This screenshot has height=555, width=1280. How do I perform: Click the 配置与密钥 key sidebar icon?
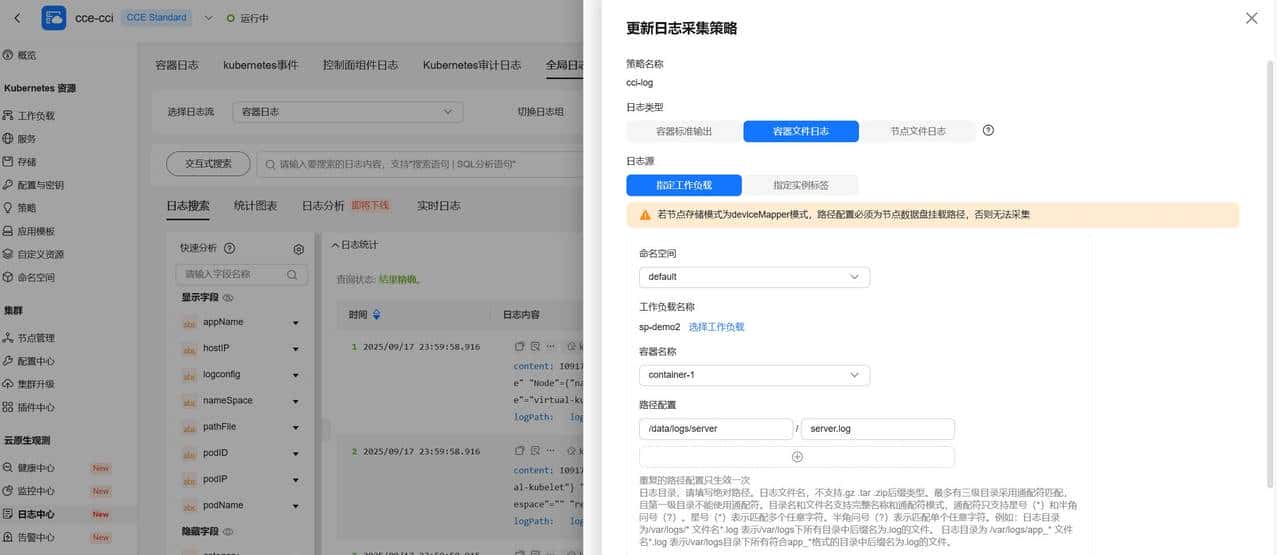[x=8, y=185]
